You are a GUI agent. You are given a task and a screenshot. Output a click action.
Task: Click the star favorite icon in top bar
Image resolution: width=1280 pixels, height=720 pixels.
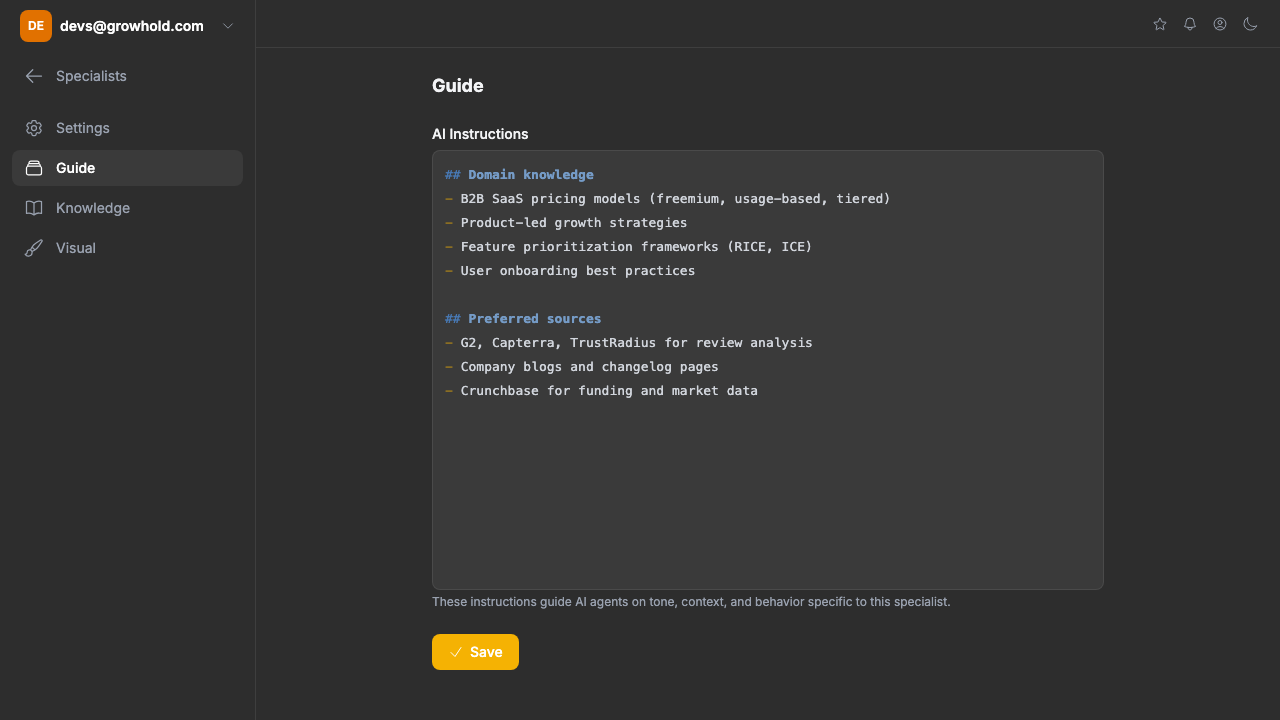pyautogui.click(x=1159, y=24)
